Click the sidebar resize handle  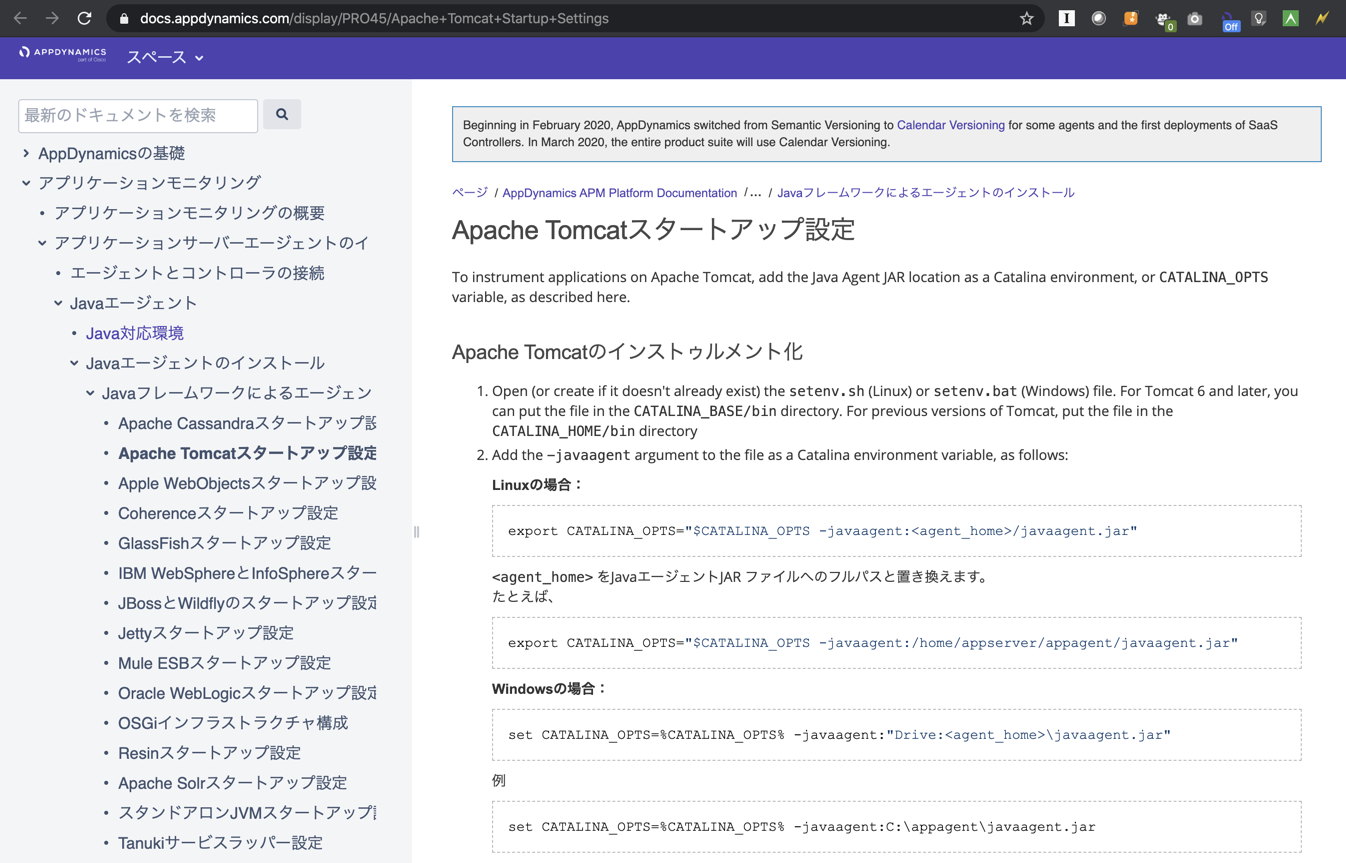[x=416, y=532]
